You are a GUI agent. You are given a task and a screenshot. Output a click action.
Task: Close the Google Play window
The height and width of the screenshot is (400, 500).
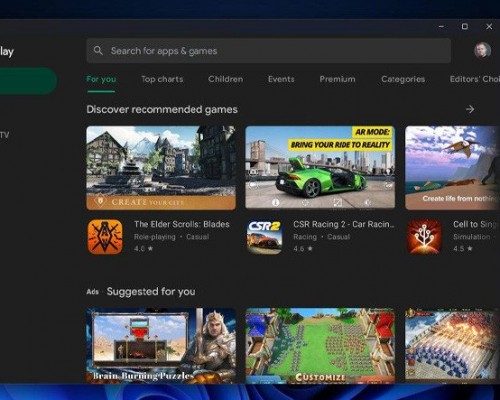[x=489, y=26]
